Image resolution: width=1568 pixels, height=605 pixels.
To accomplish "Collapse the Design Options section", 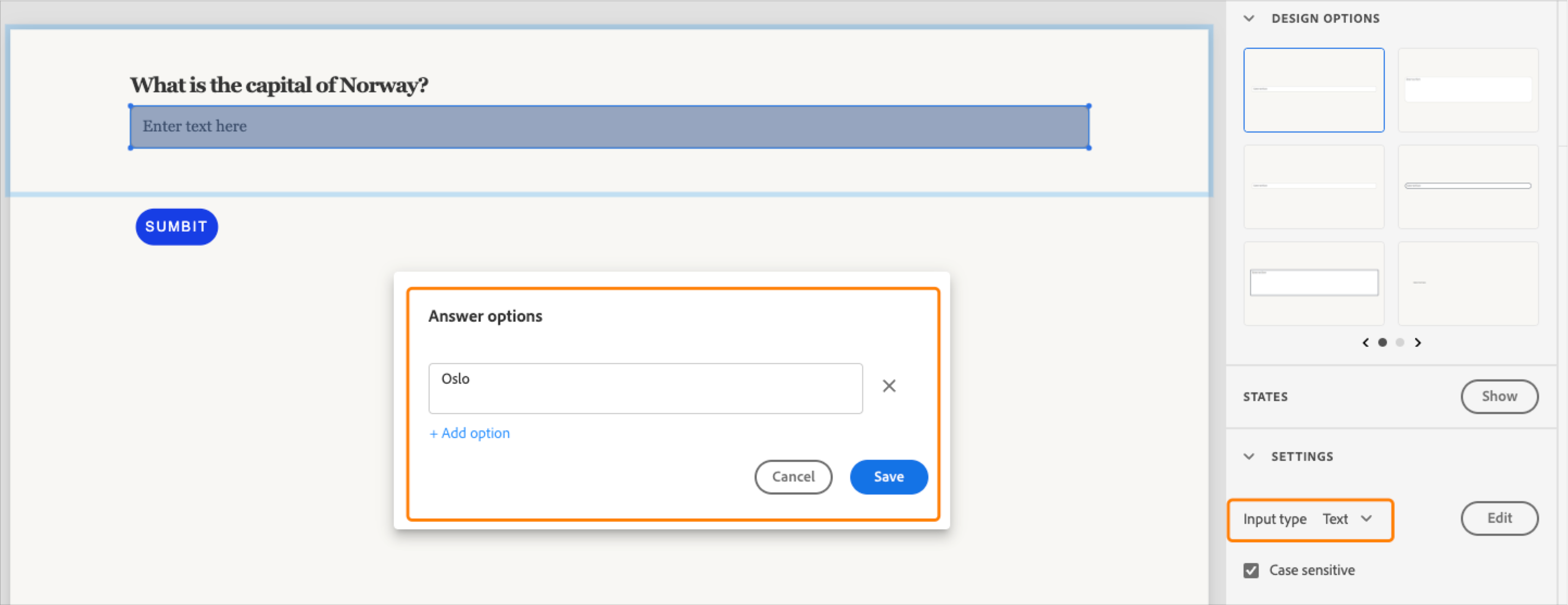I will 1249,18.
